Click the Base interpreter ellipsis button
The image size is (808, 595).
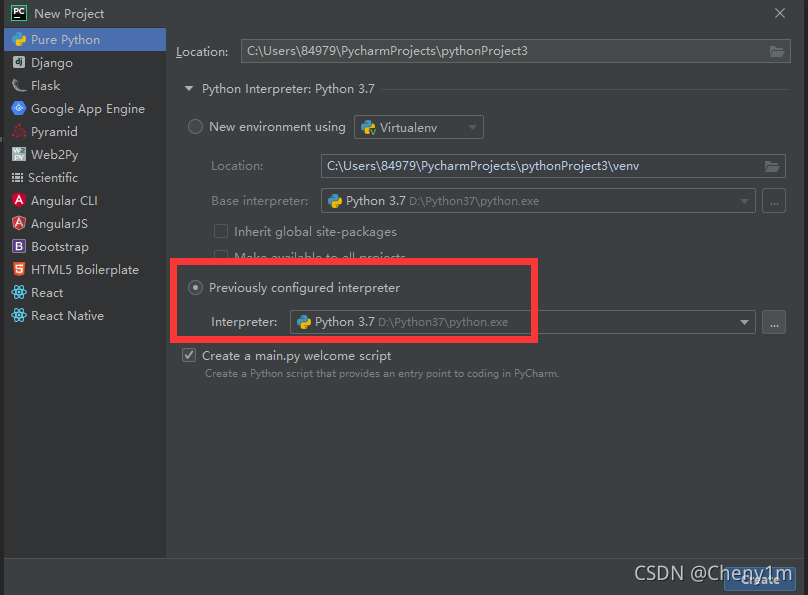pos(774,201)
